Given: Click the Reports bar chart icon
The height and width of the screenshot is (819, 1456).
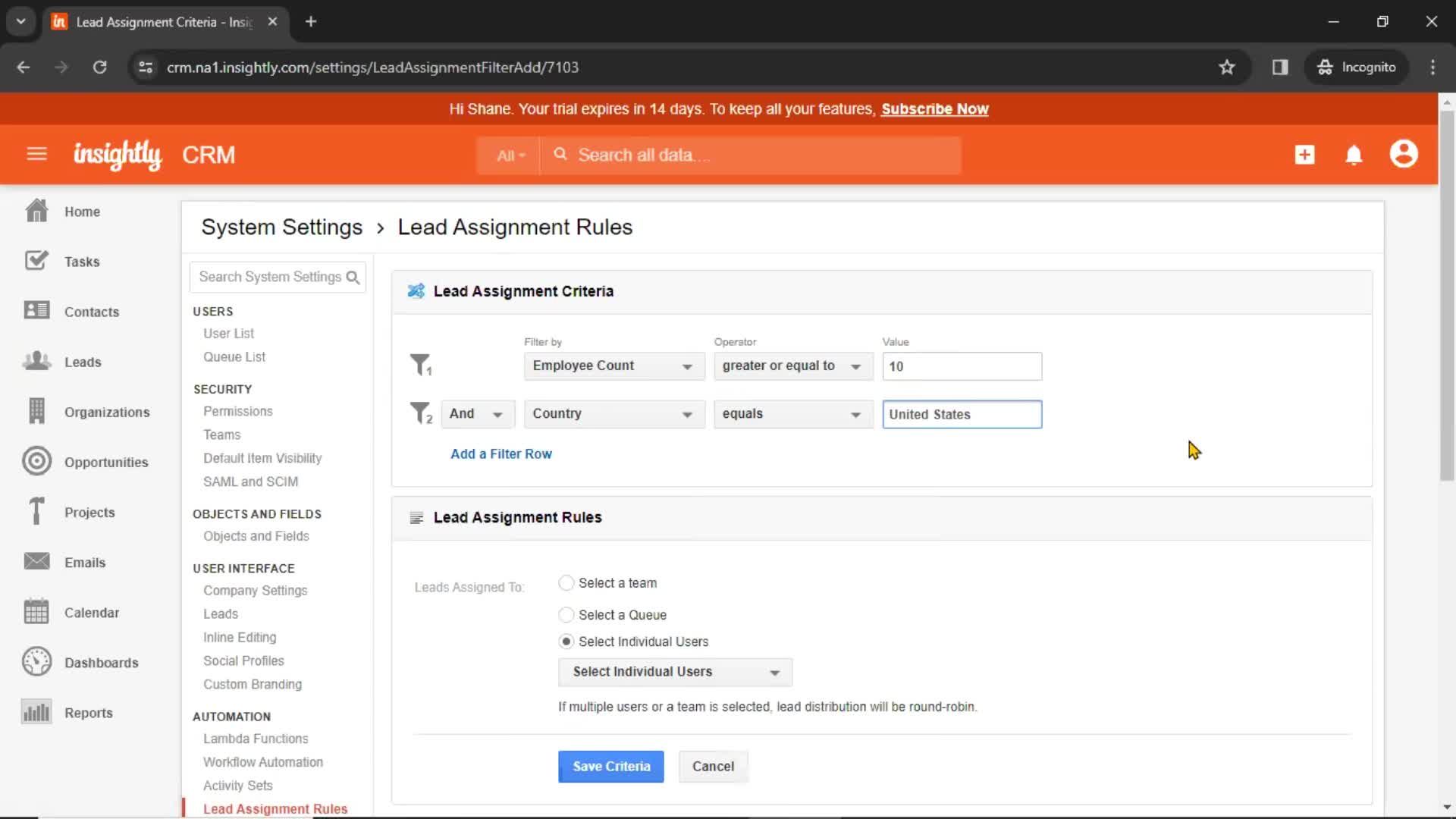Looking at the screenshot, I should [x=36, y=711].
